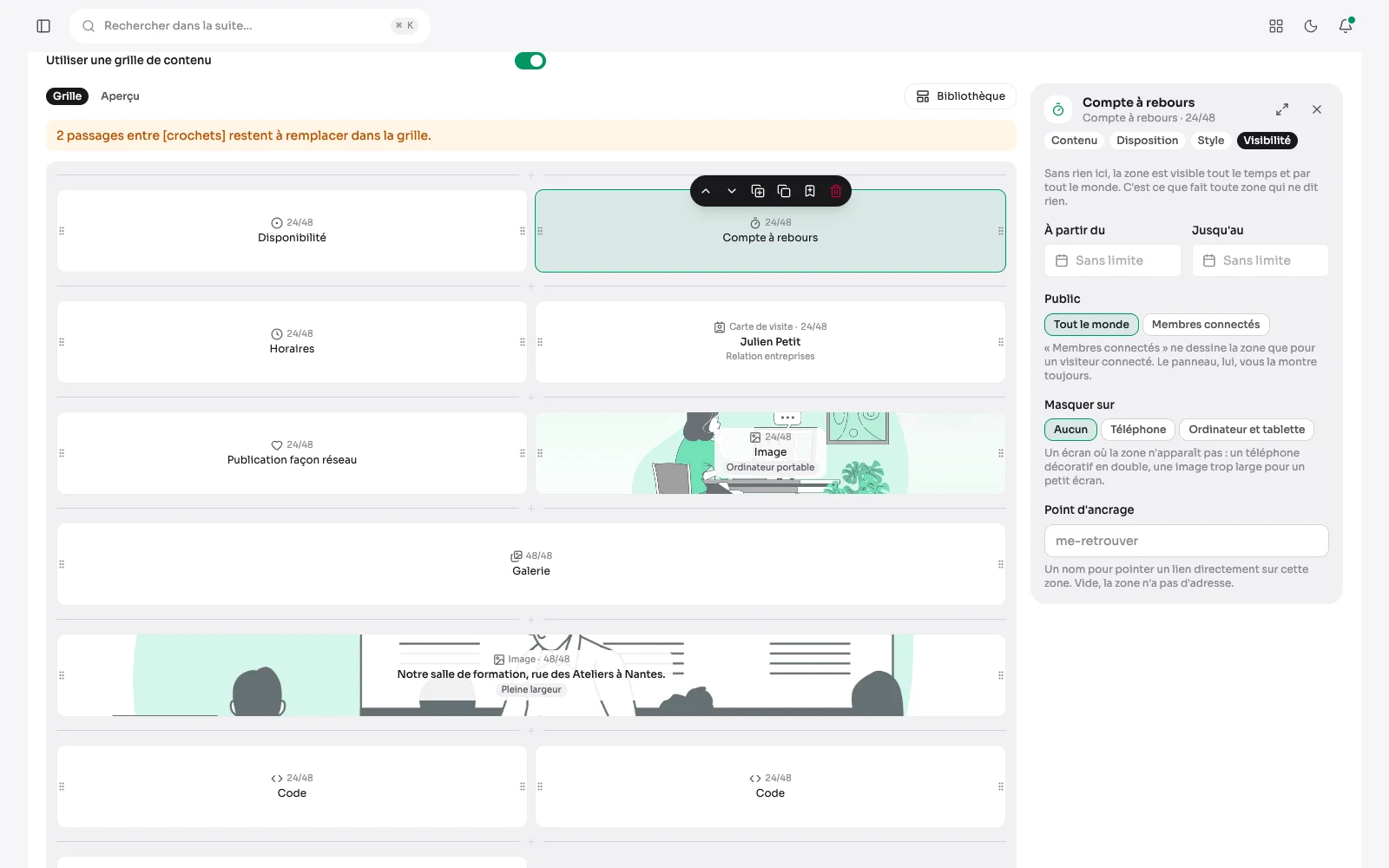Image resolution: width=1389 pixels, height=868 pixels.
Task: Delete the selected block trash icon
Action: point(836,191)
